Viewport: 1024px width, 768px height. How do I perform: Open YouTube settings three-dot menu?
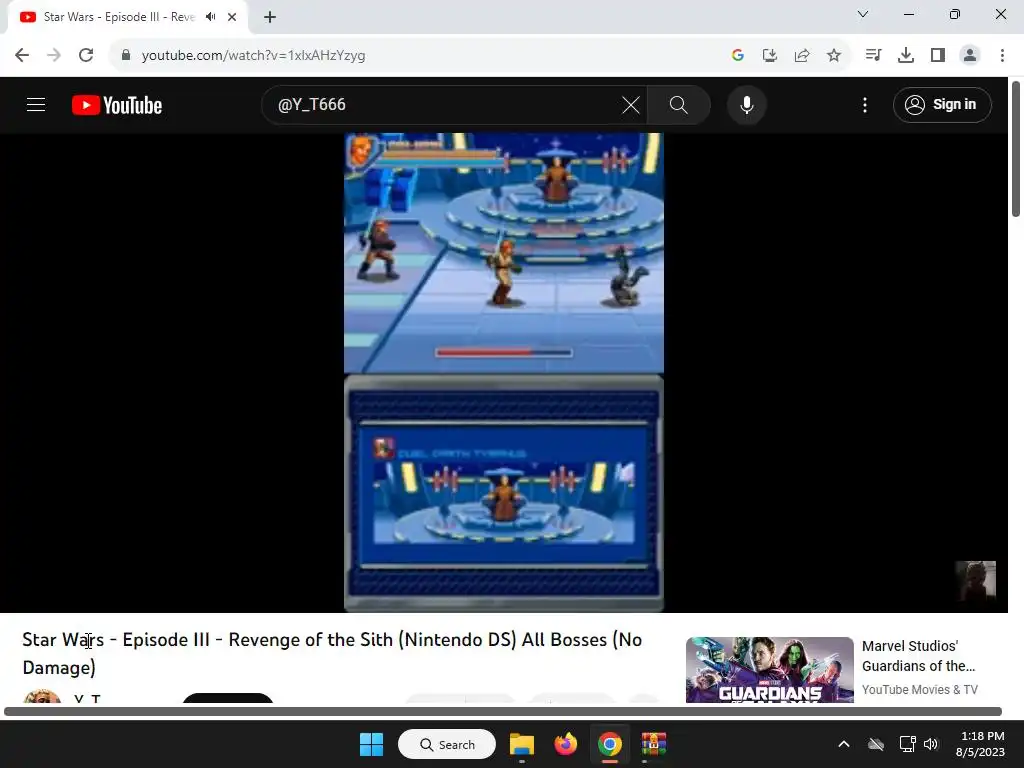pos(865,105)
